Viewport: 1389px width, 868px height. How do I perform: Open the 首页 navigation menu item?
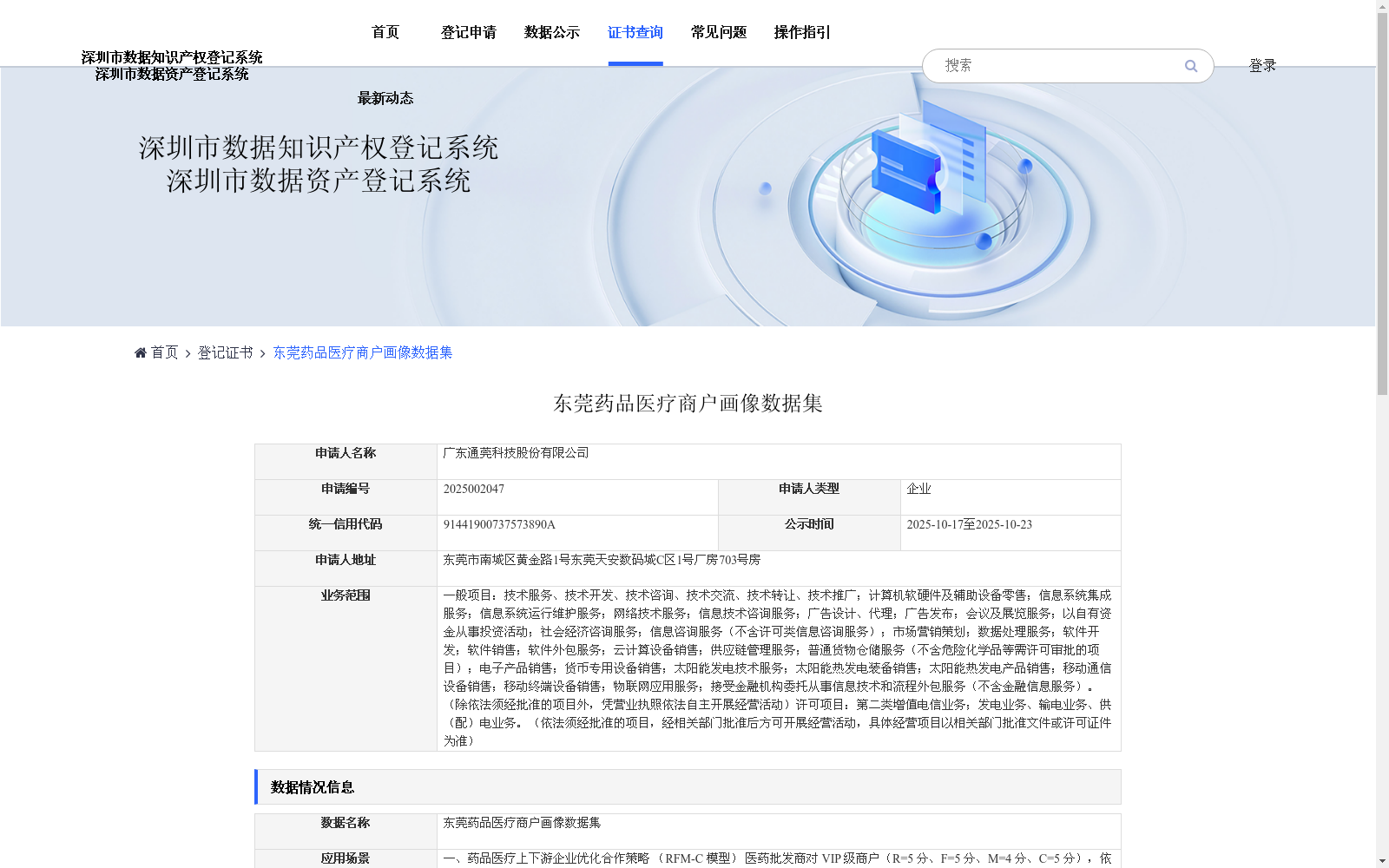click(385, 32)
